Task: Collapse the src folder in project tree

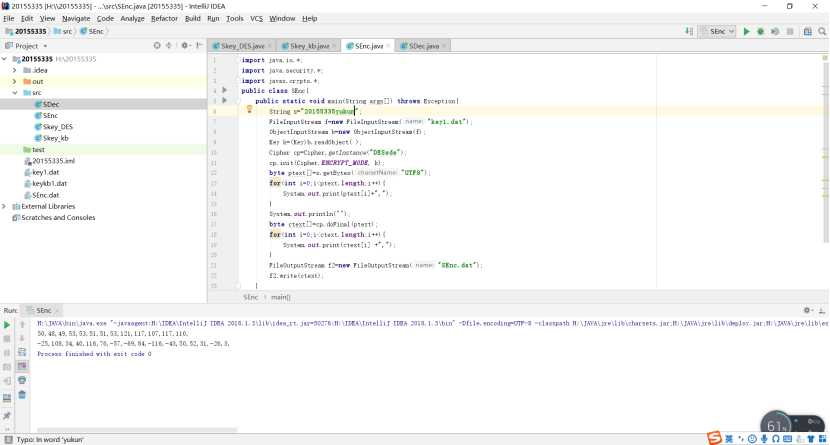Action: point(14,93)
